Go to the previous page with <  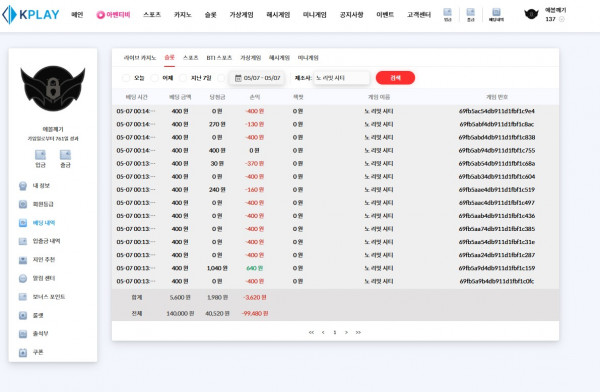323,332
